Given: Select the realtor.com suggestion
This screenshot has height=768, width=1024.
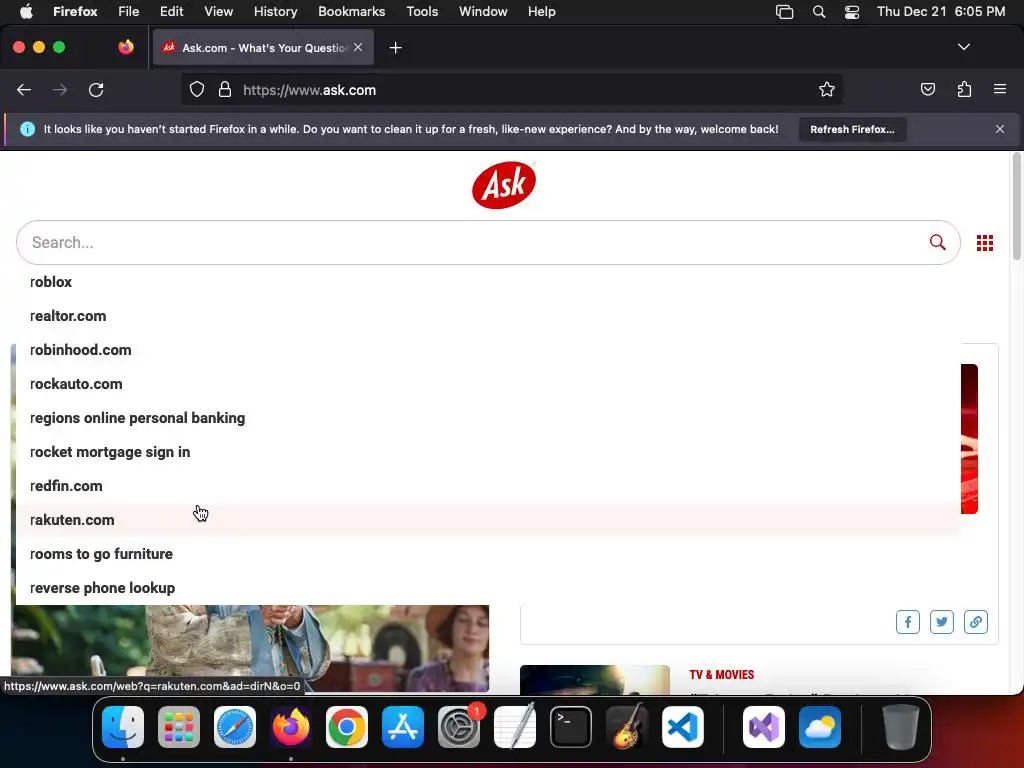Looking at the screenshot, I should click(488, 316).
